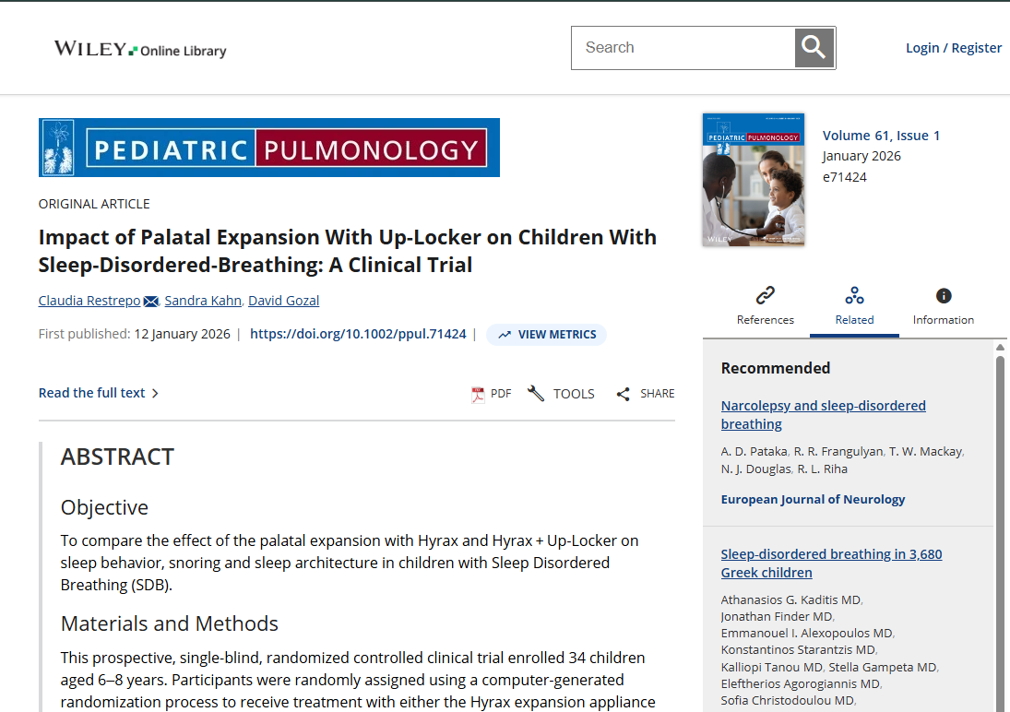
Task: Click the search magnifying glass icon
Action: [814, 48]
